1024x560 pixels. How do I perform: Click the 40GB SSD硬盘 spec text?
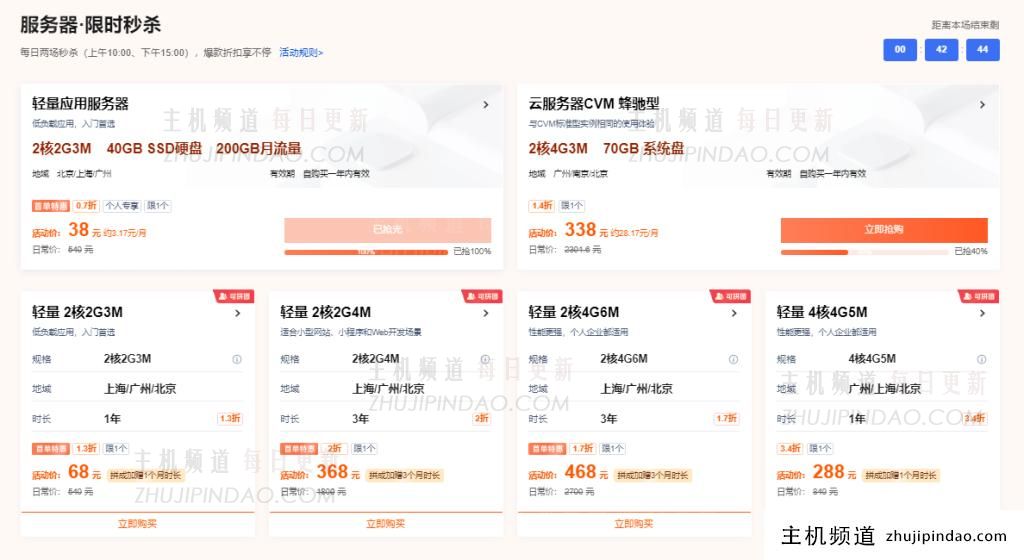154,149
